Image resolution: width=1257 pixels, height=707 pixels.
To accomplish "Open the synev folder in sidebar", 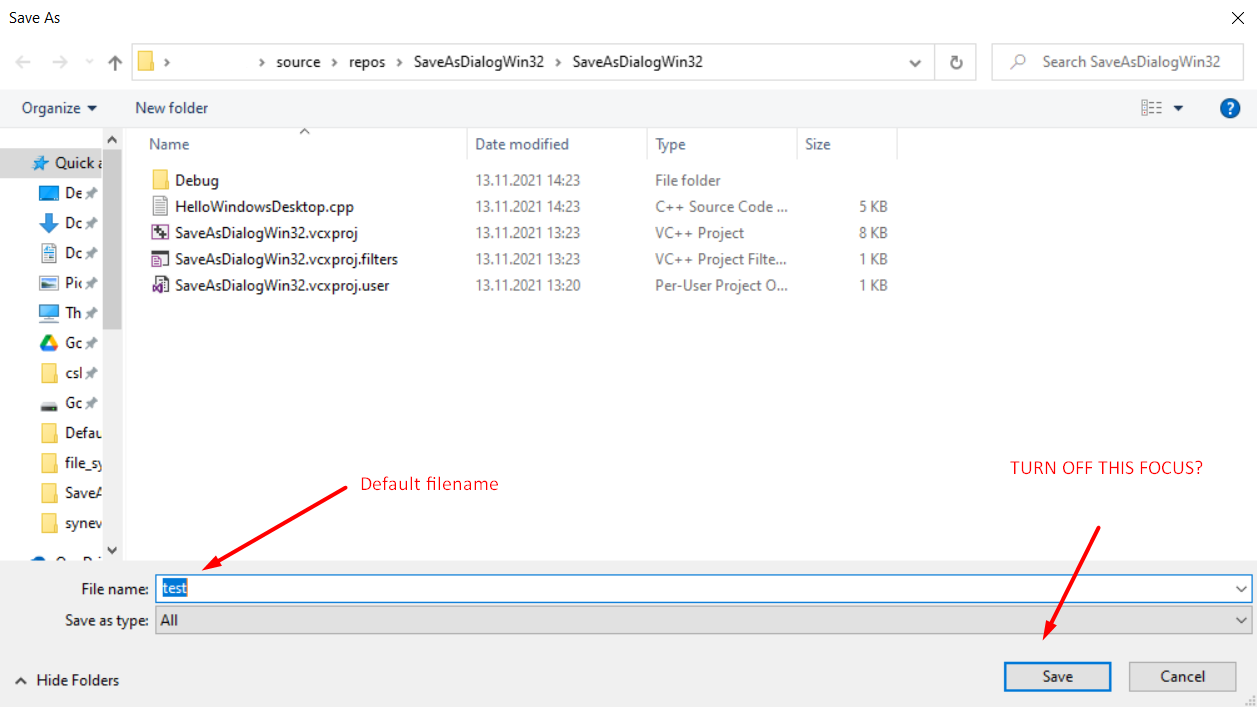I will (49, 523).
